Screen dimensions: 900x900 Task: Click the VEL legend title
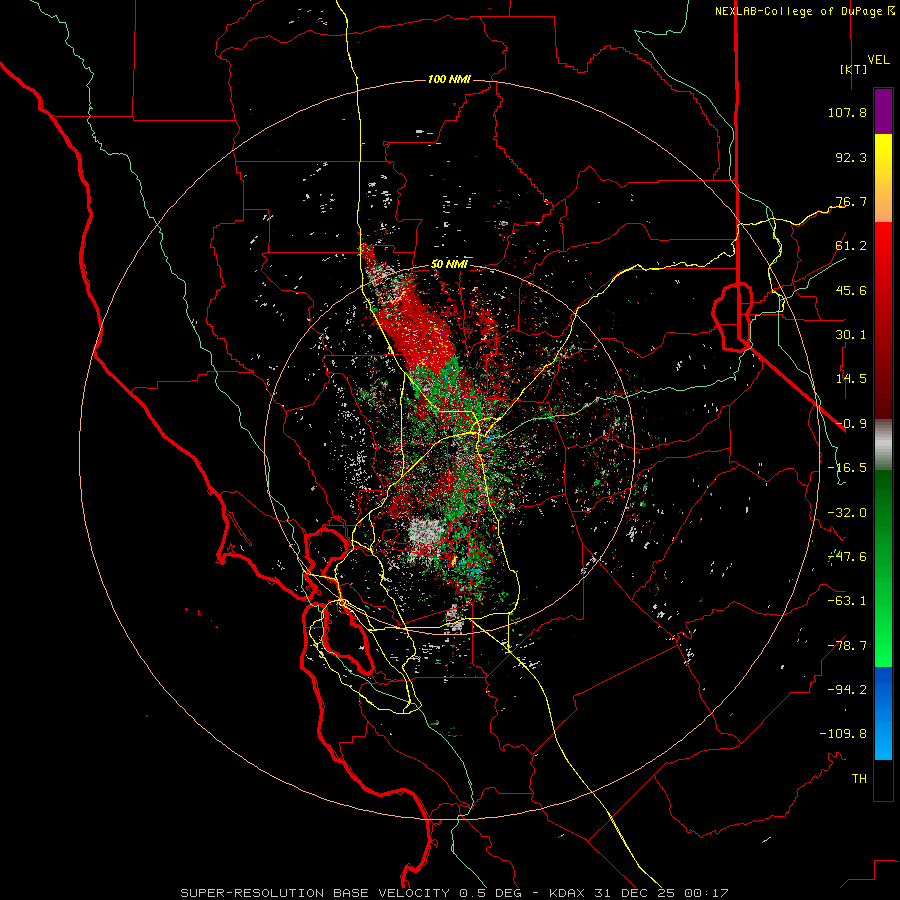[878, 60]
